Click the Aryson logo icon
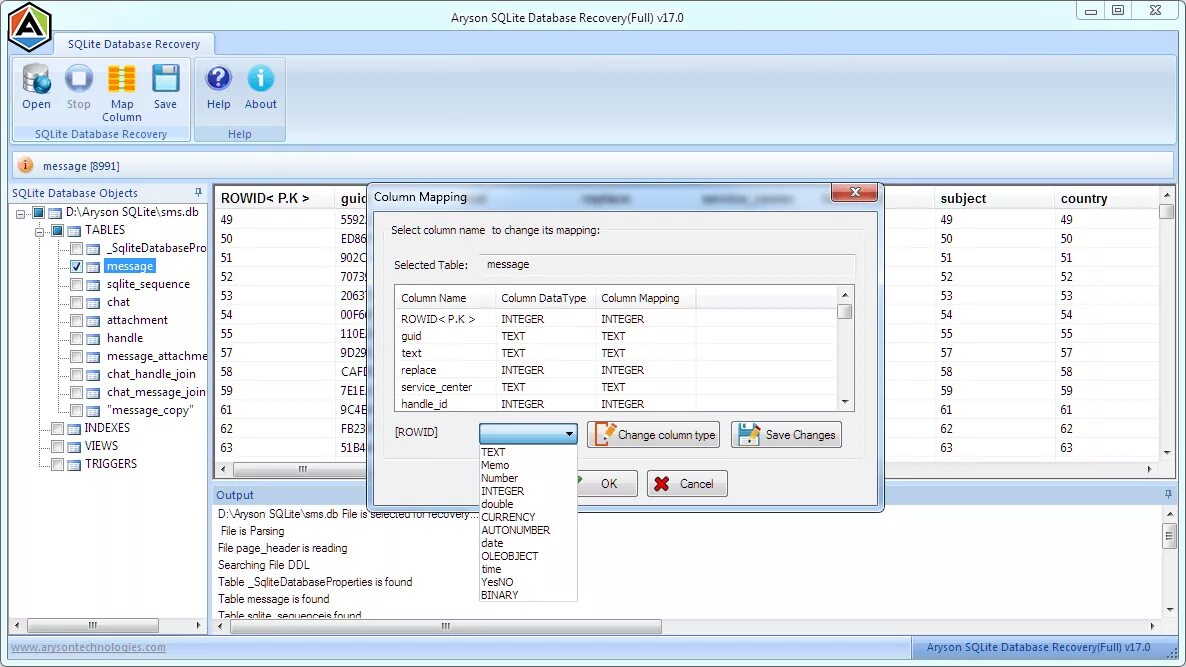 coord(29,26)
